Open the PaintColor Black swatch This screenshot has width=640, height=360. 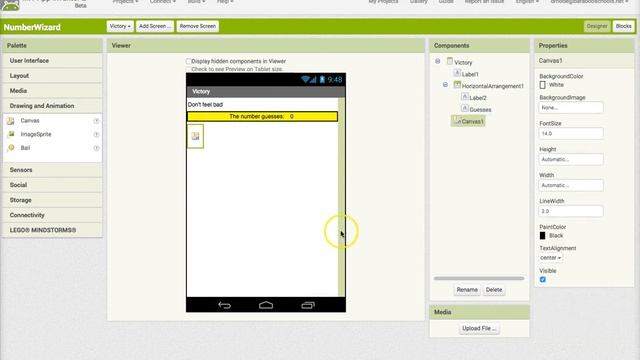click(x=542, y=236)
